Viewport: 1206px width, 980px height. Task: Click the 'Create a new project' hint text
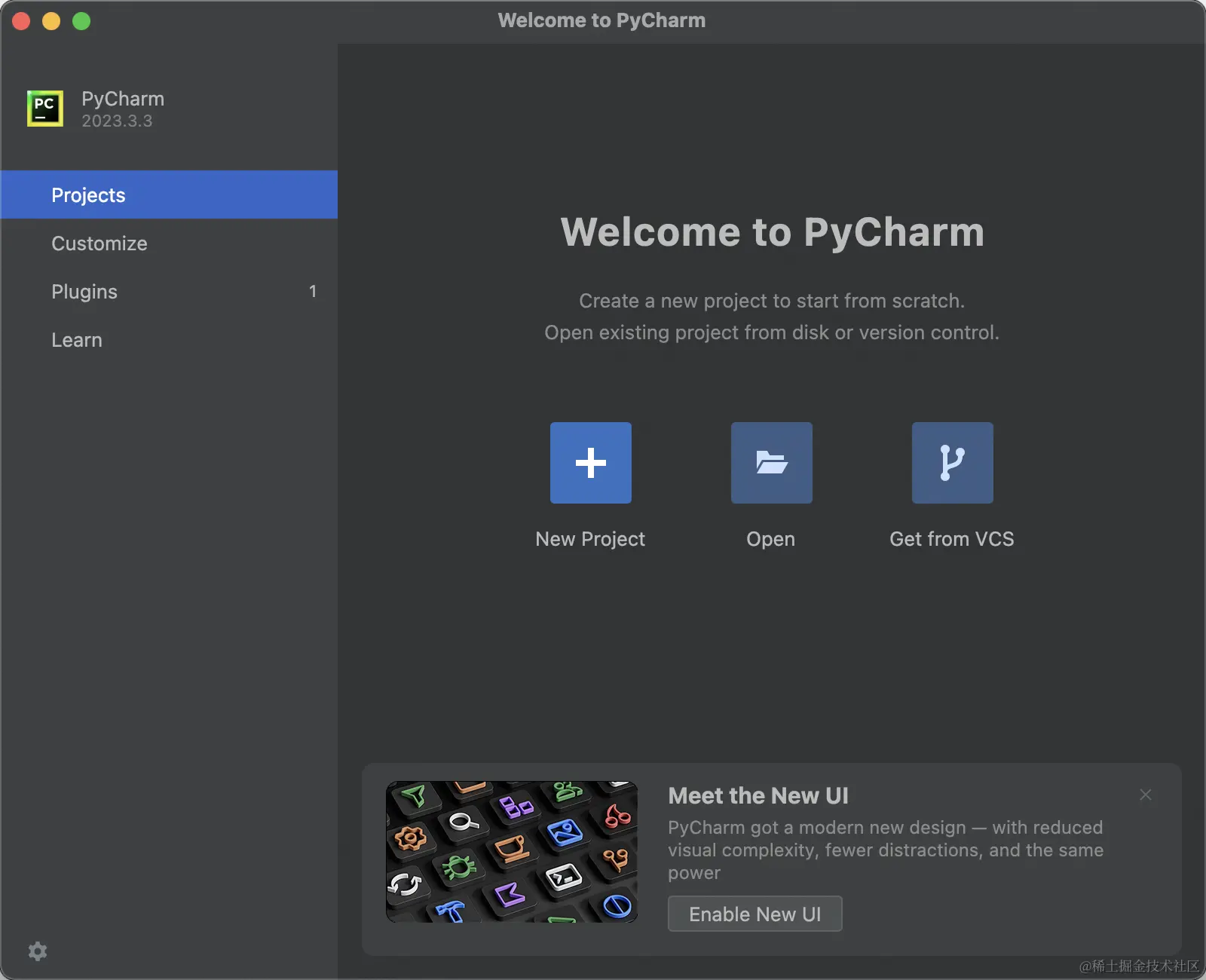coord(772,301)
